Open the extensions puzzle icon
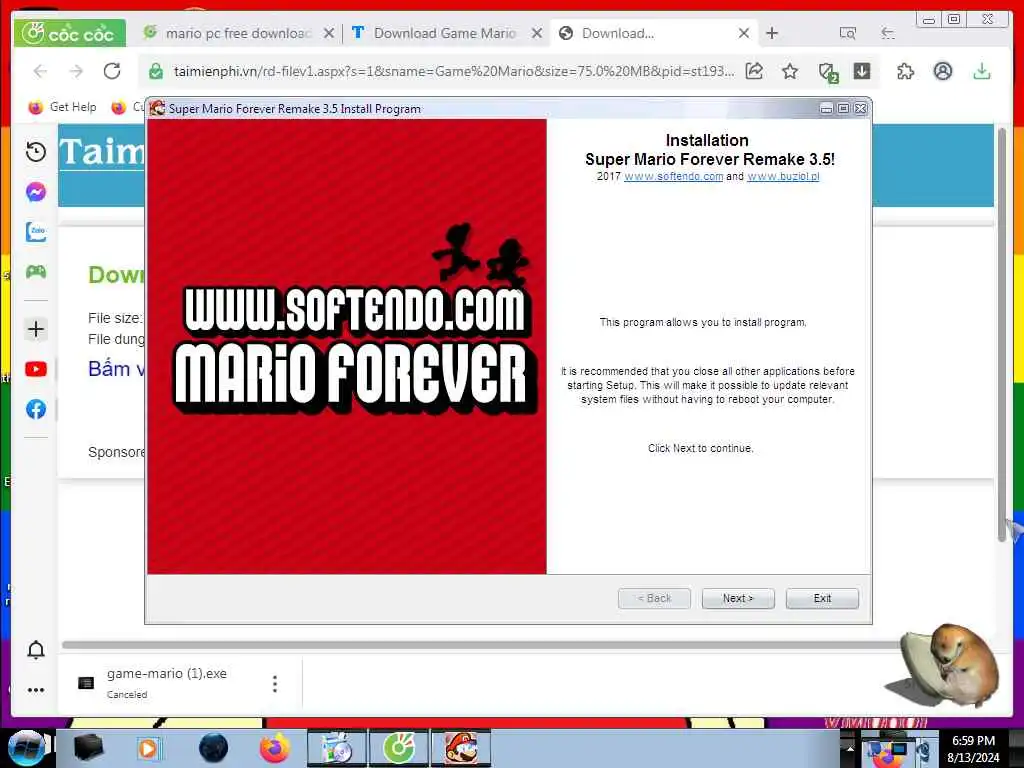 coord(906,71)
